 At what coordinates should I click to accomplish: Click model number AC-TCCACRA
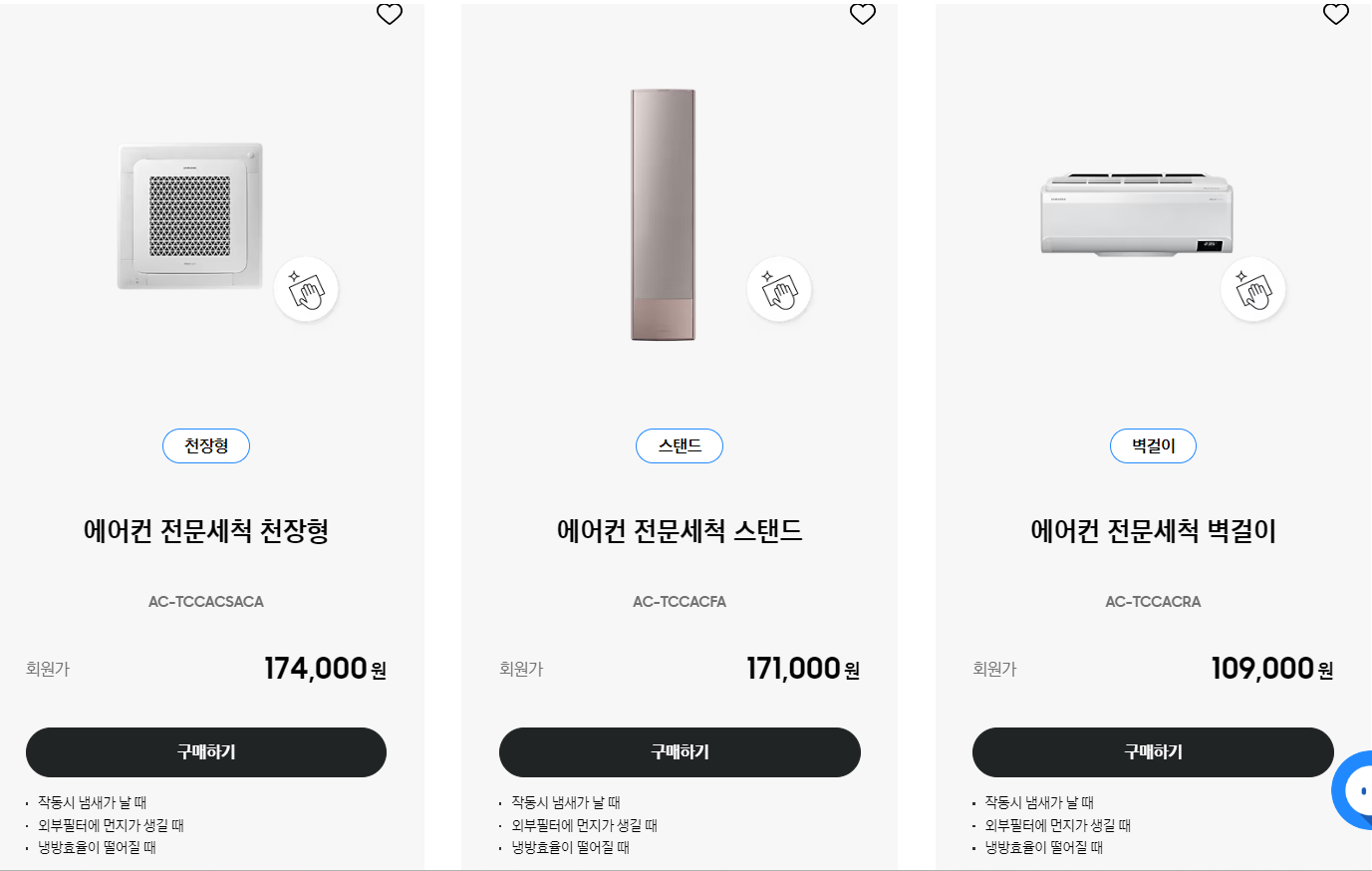(x=1153, y=601)
